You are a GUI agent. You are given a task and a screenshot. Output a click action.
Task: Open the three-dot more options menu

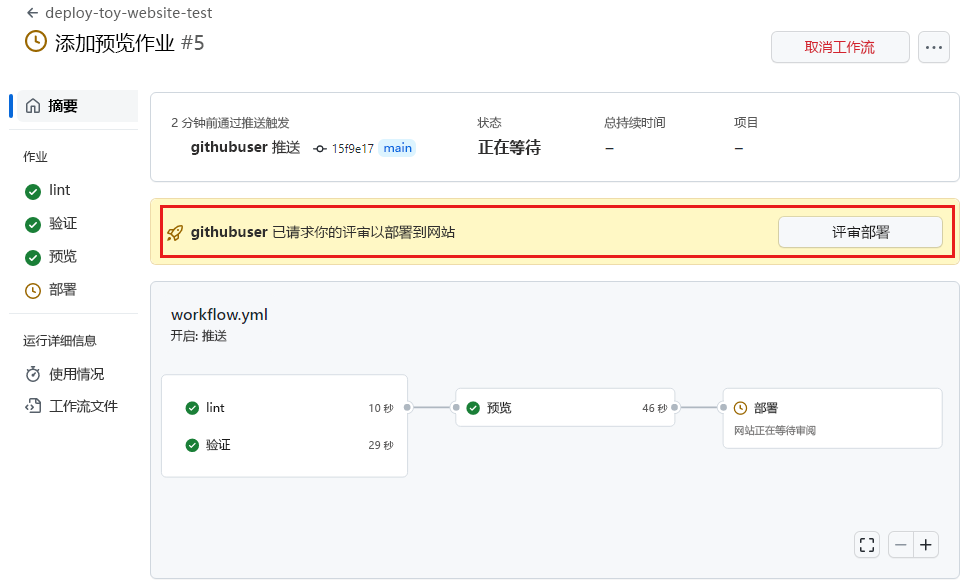click(934, 47)
